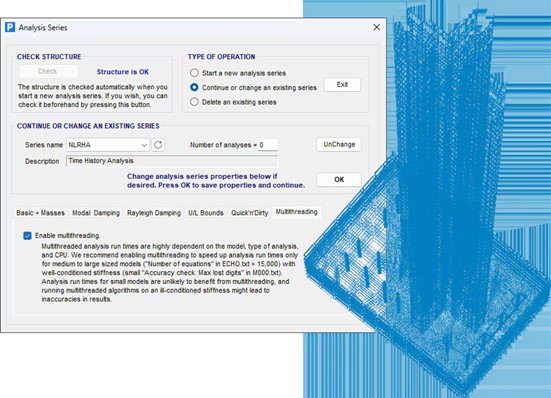Toggle the Enable multithreading checkbox
The image size is (551, 398).
(27, 235)
